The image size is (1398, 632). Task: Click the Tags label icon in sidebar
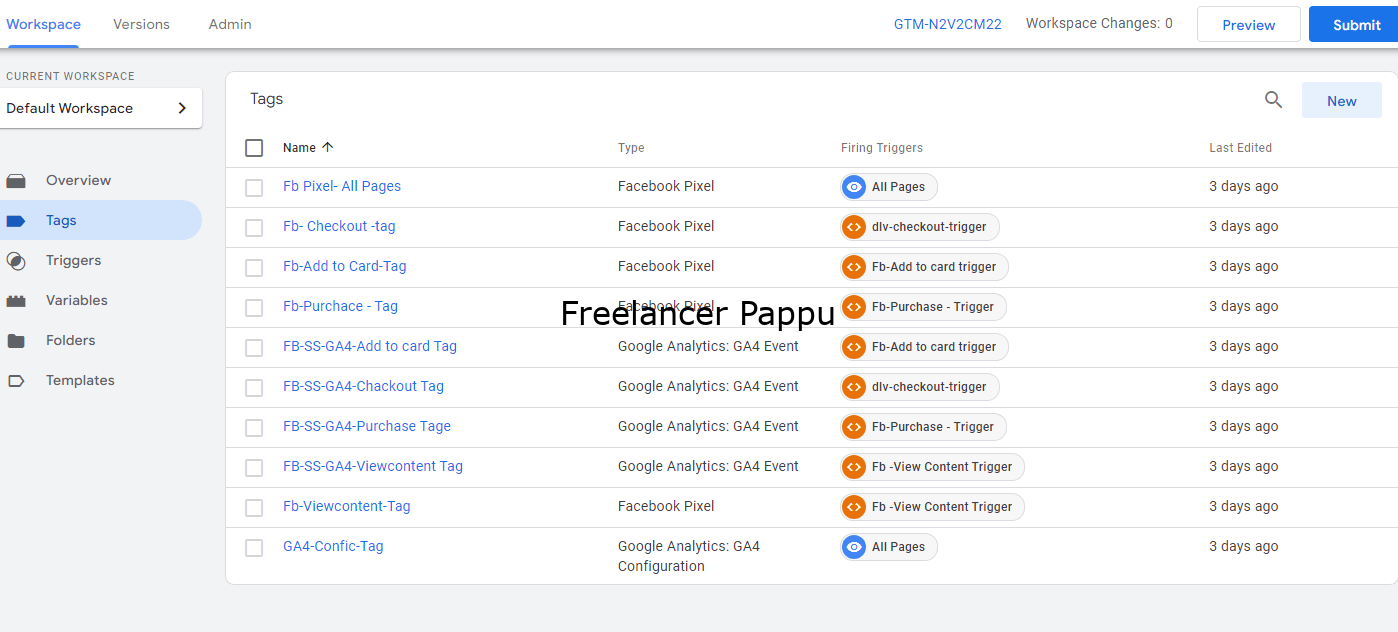[16, 221]
